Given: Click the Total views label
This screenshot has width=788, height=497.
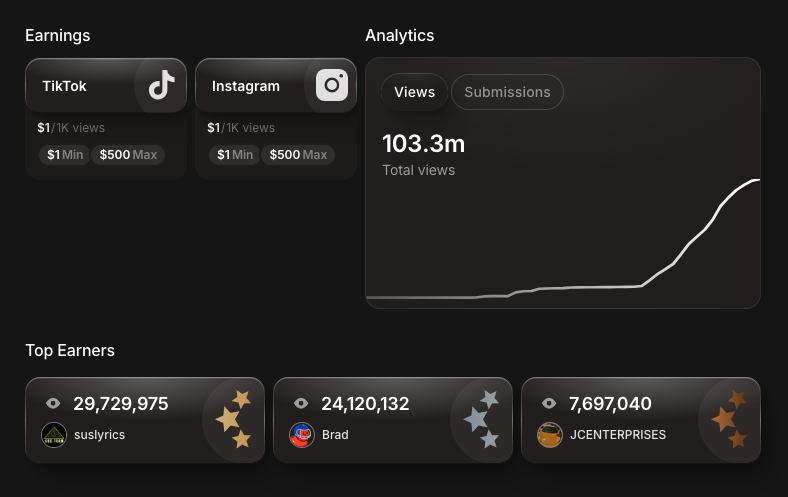Looking at the screenshot, I should pos(419,170).
